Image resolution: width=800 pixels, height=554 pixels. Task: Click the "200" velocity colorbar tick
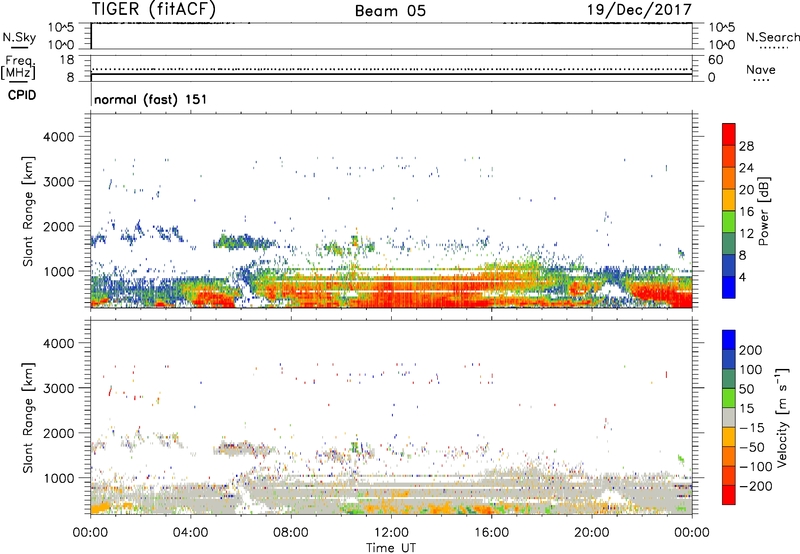[x=751, y=350]
